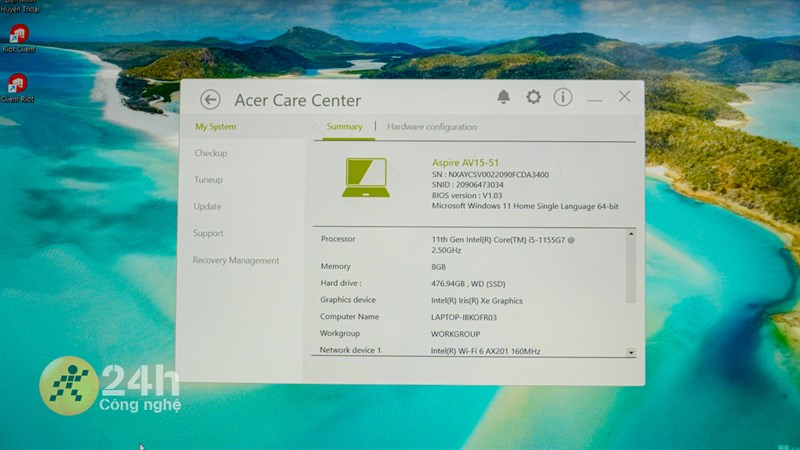Viewport: 800px width, 450px height.
Task: Close the Acer Care Center window
Action: (624, 96)
